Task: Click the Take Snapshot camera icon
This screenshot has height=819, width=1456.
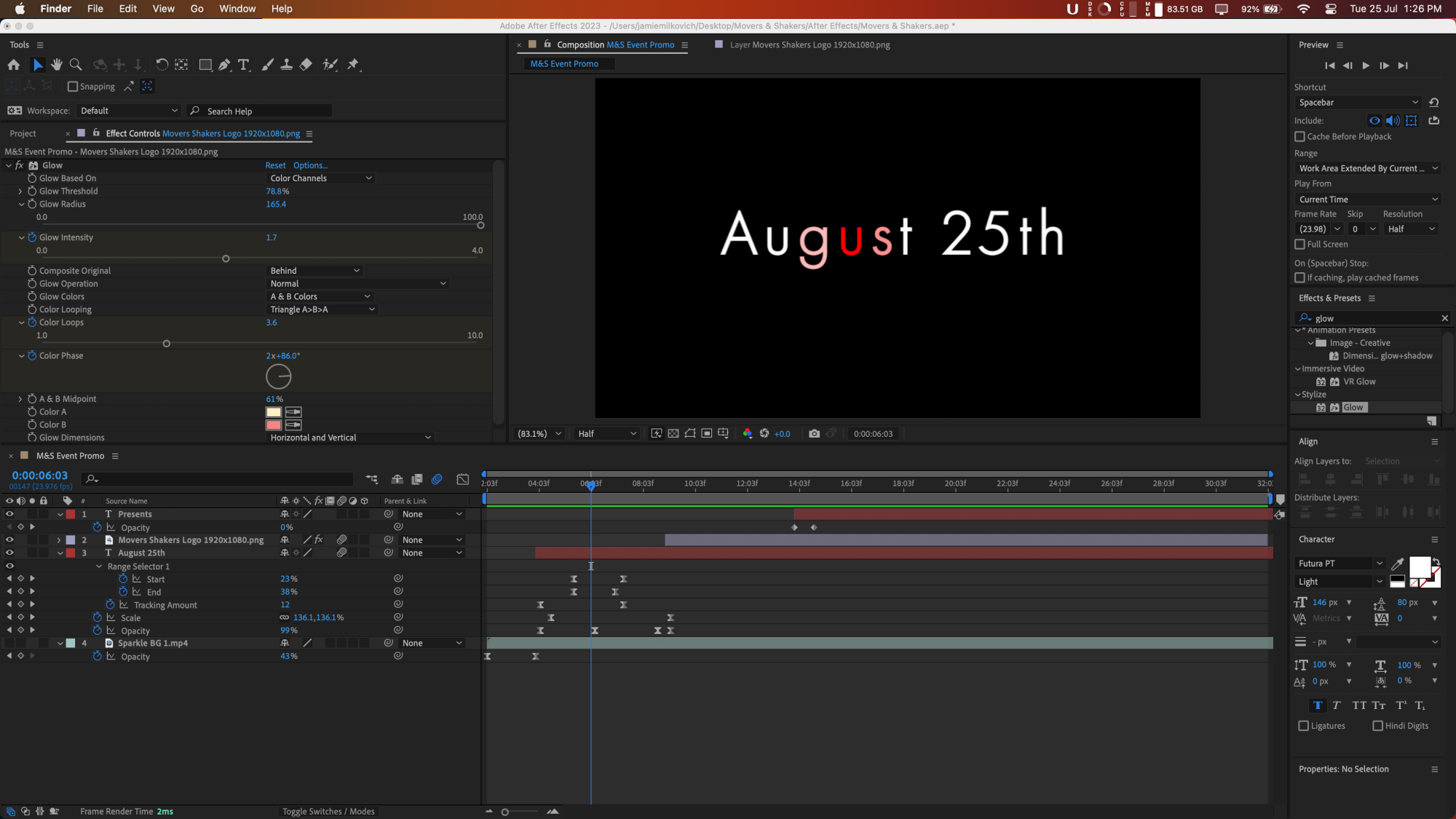Action: [814, 433]
